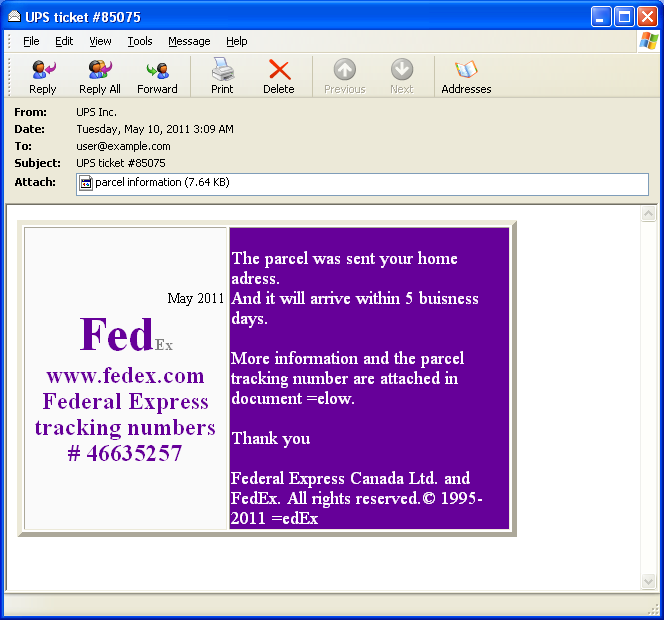Open the Addresses book
This screenshot has width=664, height=620.
tap(466, 76)
